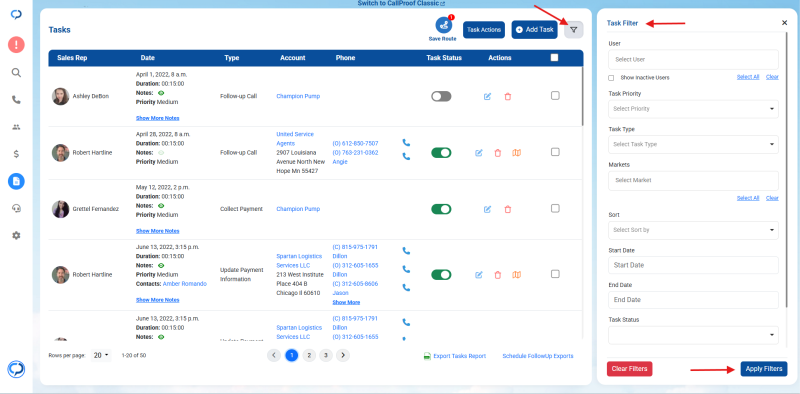Click the Save Route icon

pos(443,26)
